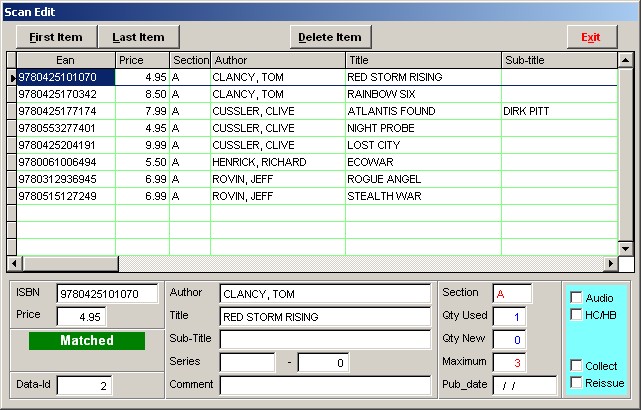Select the Price column header
The image size is (641, 410).
pos(143,60)
